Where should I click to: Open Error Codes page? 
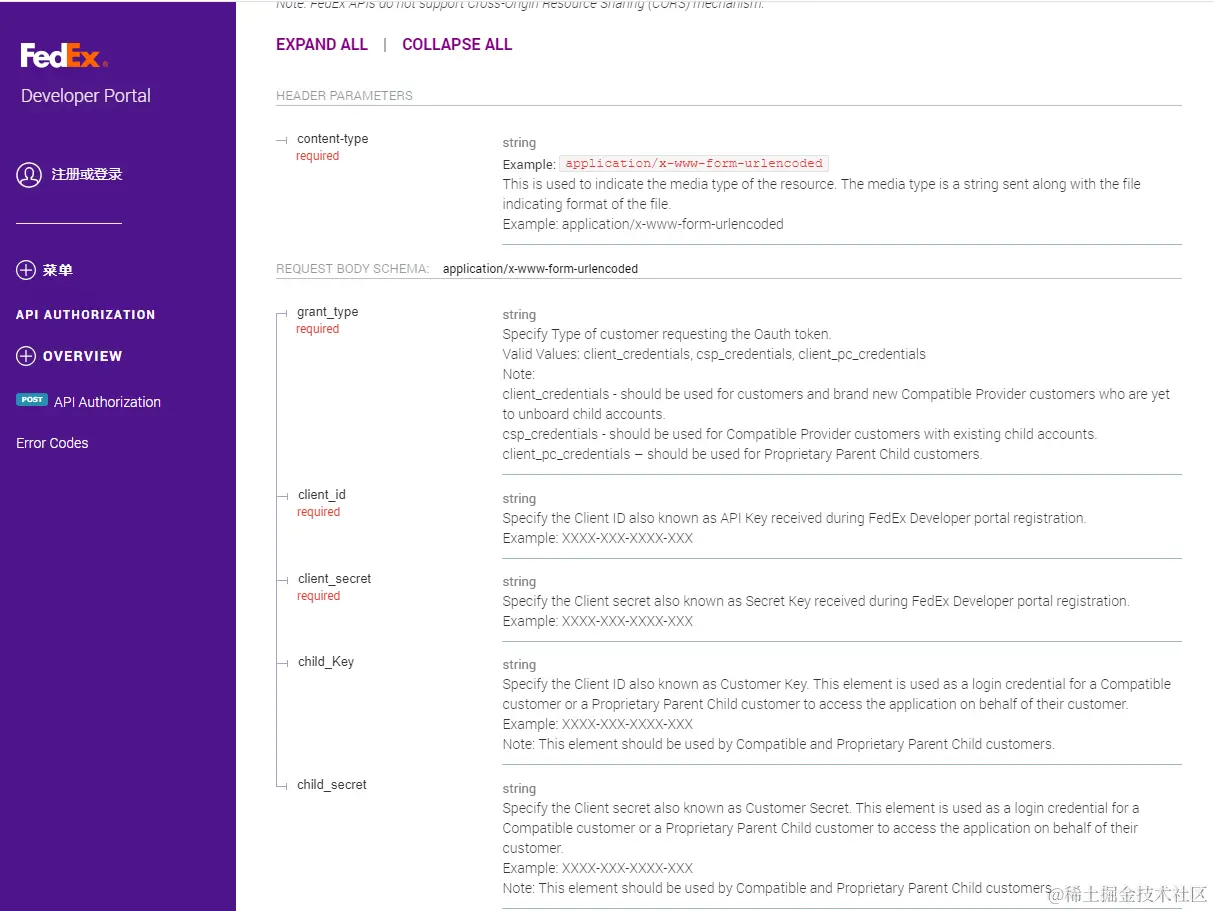coord(52,443)
